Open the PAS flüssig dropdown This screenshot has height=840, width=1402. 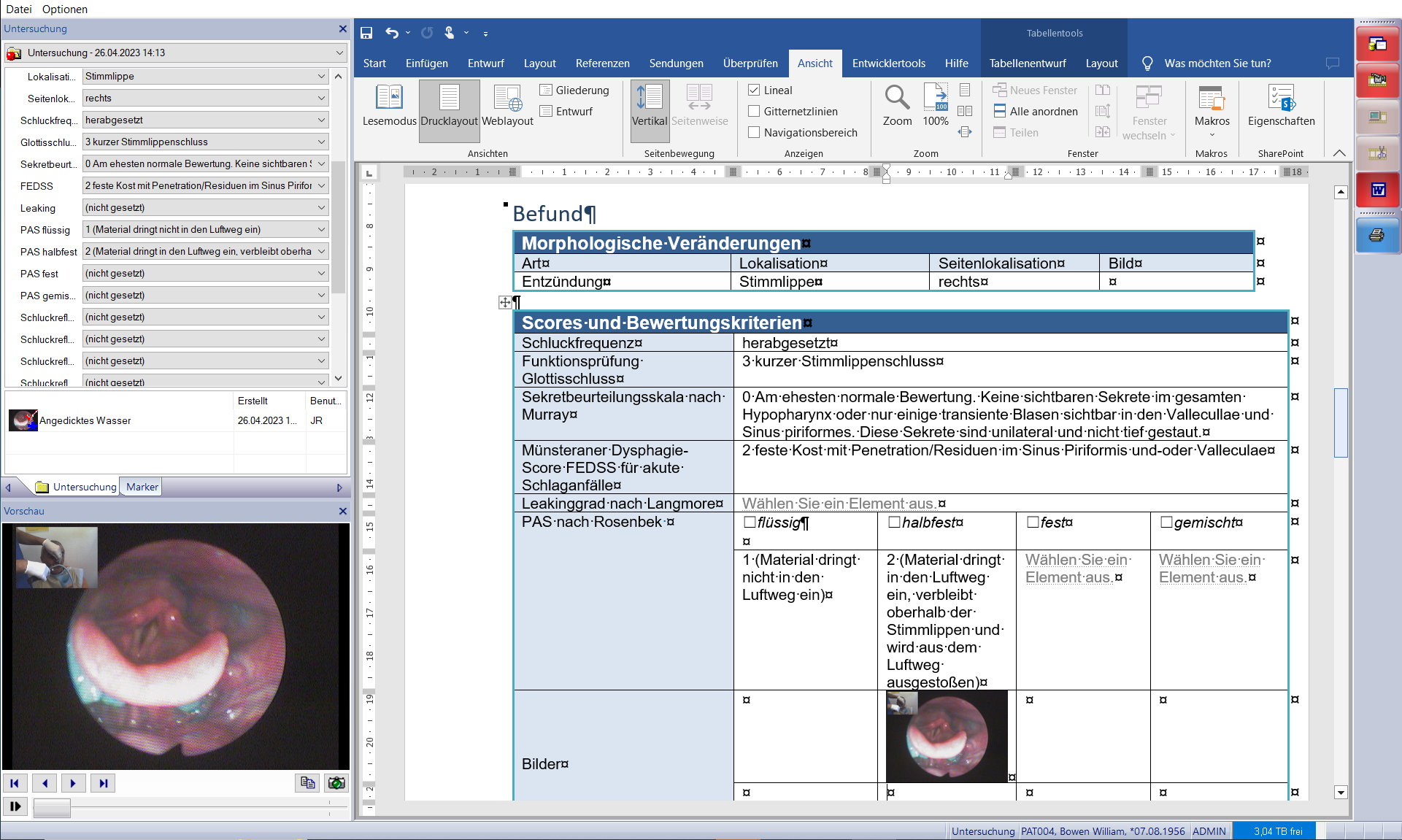point(321,229)
